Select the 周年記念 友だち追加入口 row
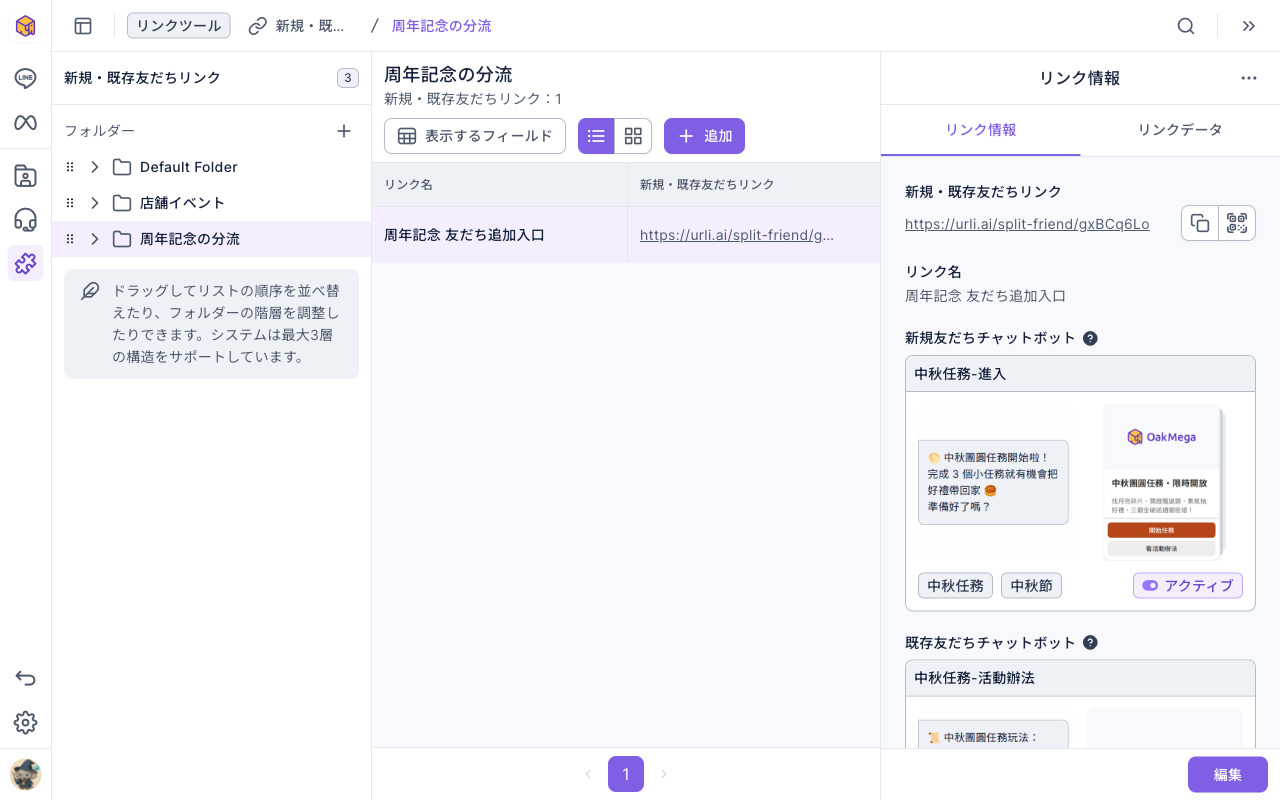1280x800 pixels. 626,235
